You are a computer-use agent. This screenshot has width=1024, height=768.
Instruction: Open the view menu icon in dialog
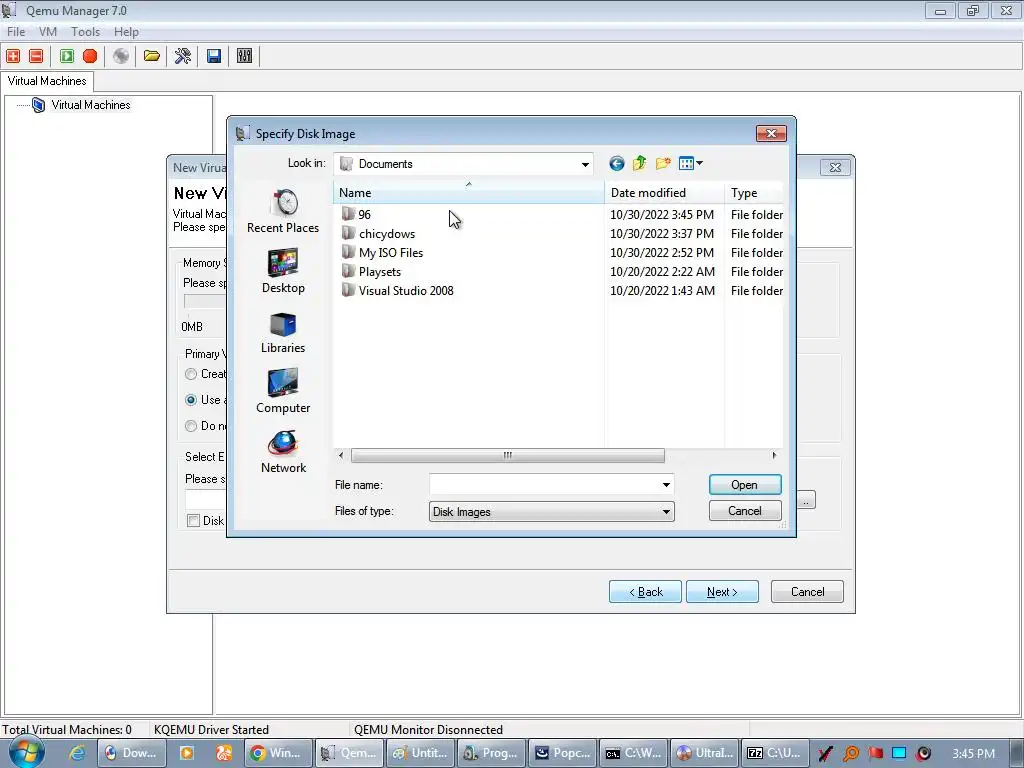tap(690, 163)
